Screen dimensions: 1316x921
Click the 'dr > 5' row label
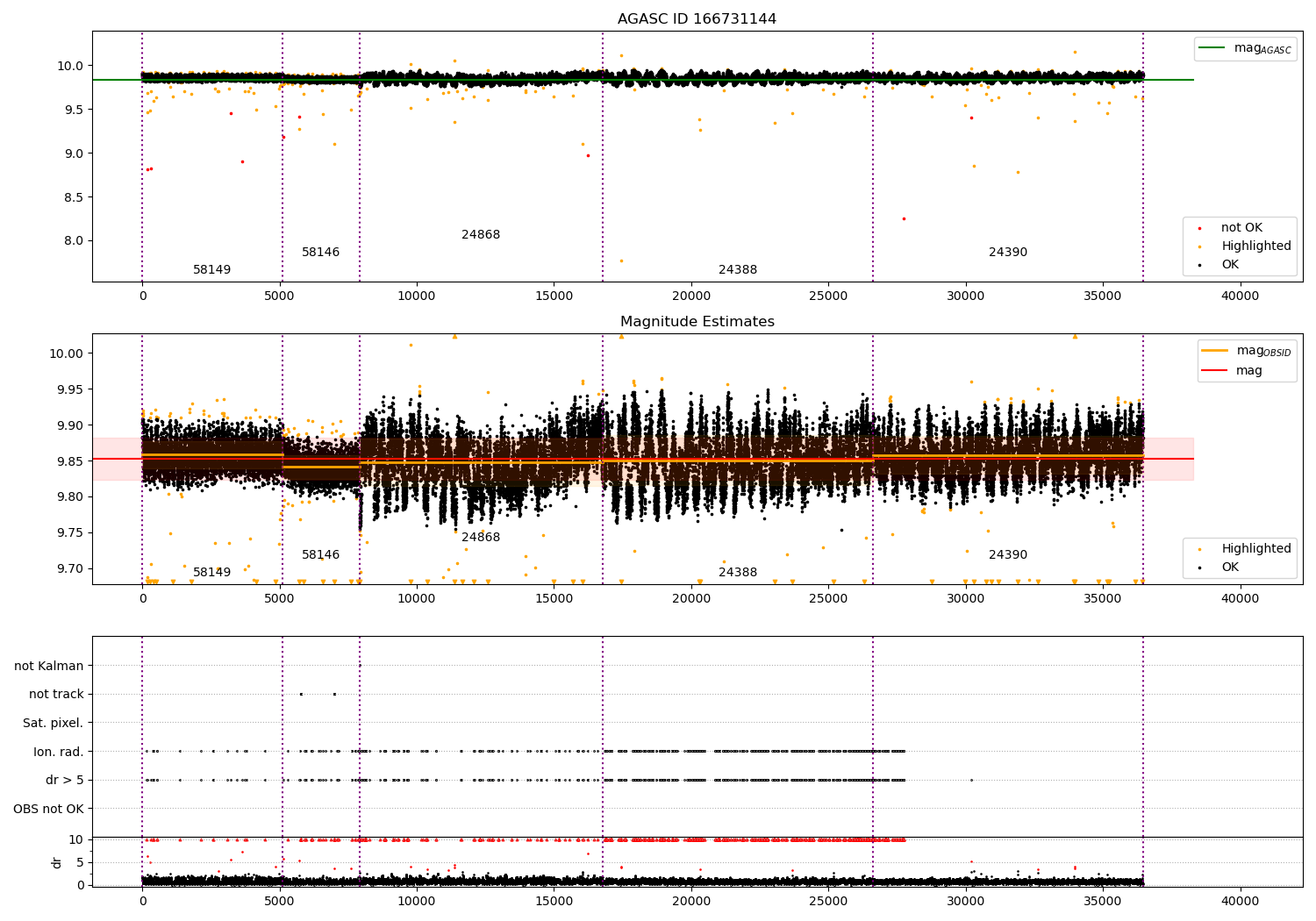(x=65, y=780)
